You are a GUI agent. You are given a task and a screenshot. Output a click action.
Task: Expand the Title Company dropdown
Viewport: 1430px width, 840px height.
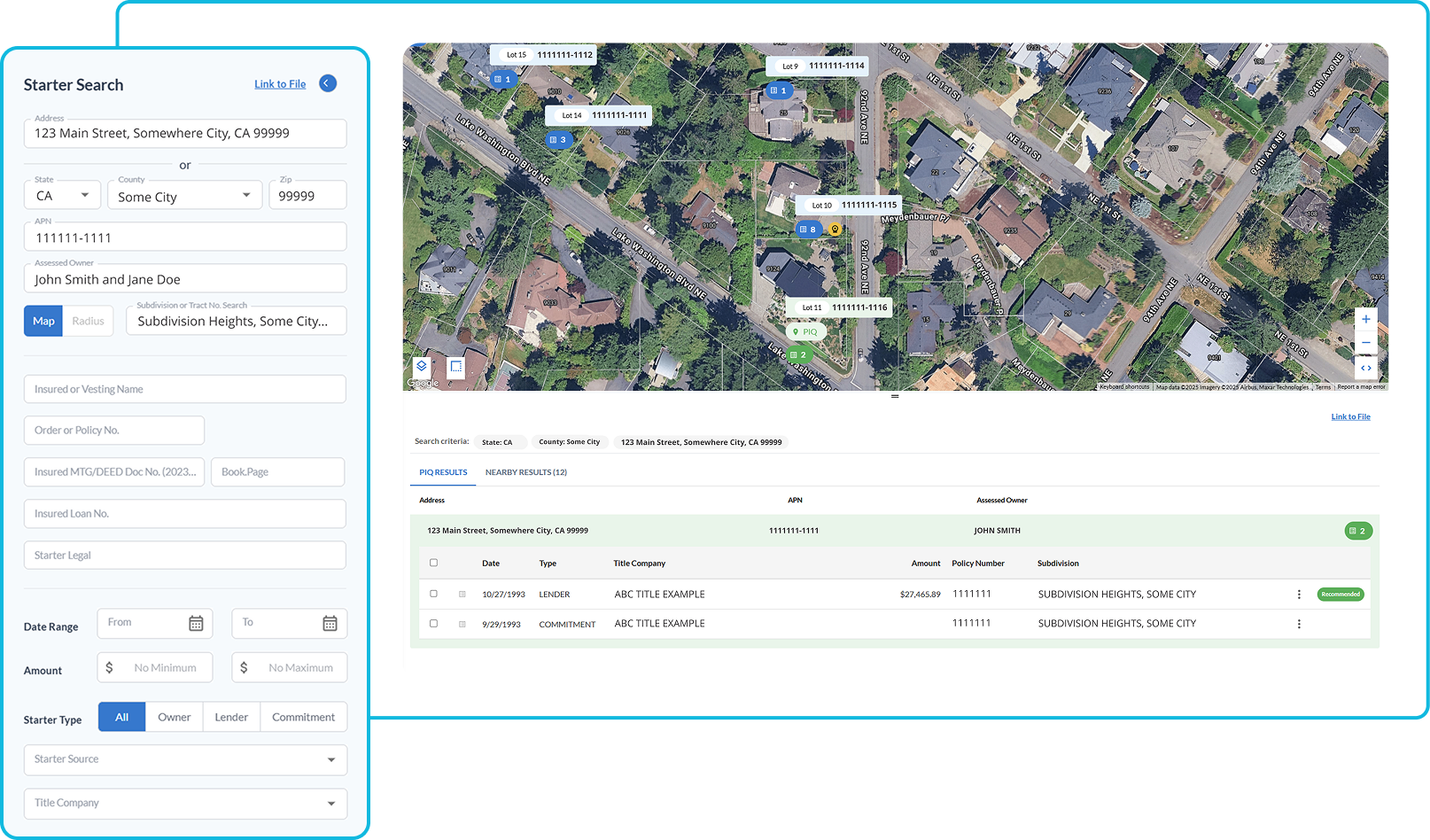coord(185,804)
